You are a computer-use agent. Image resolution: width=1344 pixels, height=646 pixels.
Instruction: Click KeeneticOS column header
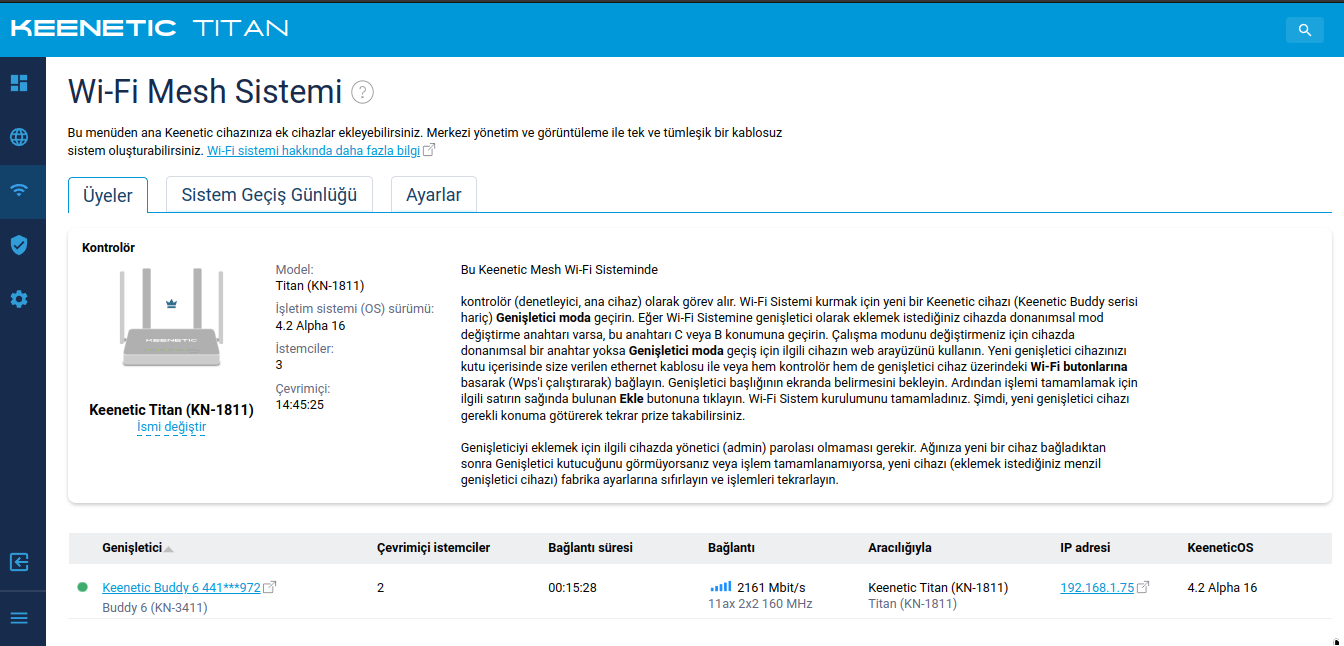click(1220, 548)
